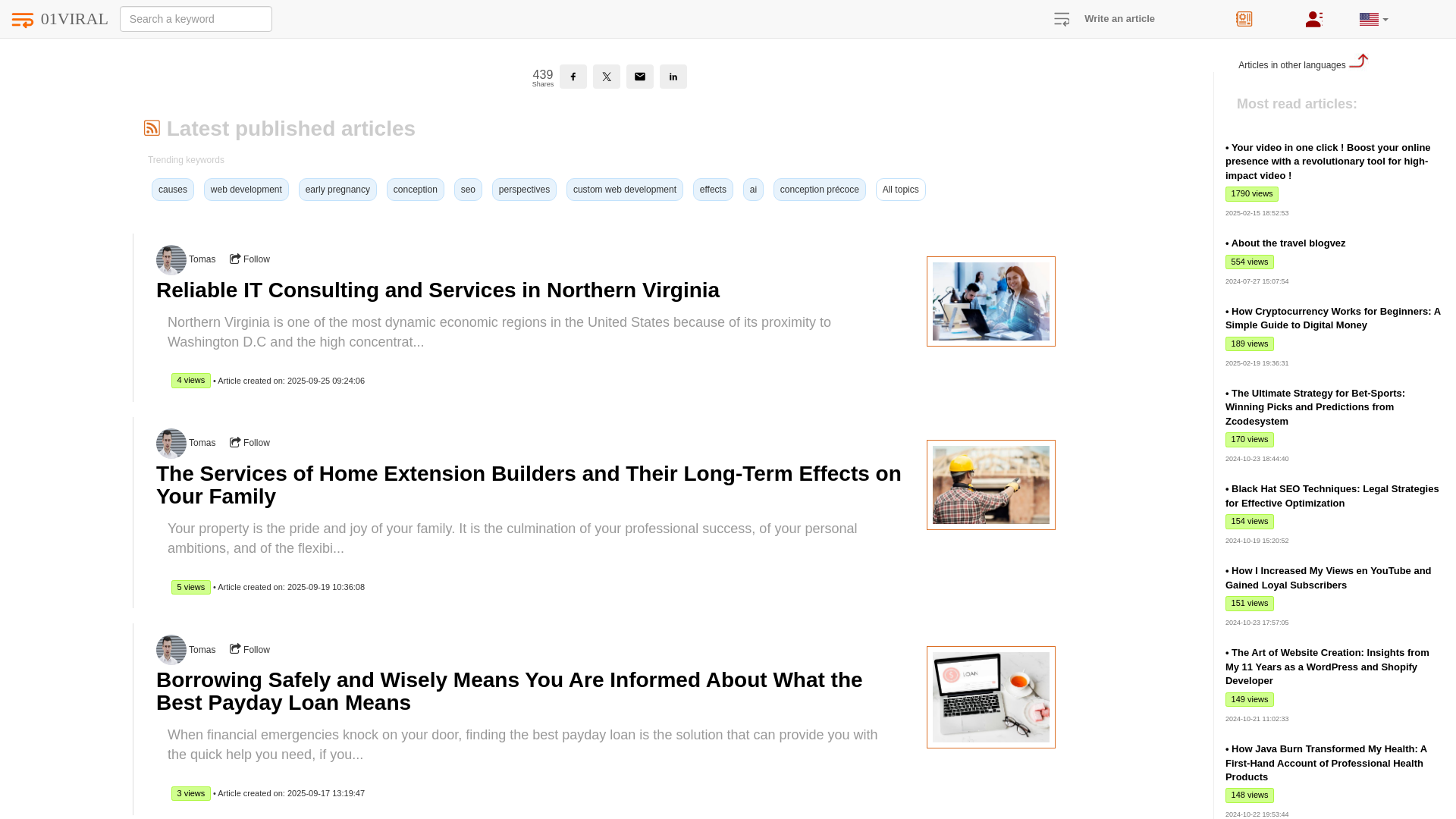Share the page on Facebook
Screen dimensions: 1456x819
[x=573, y=77]
